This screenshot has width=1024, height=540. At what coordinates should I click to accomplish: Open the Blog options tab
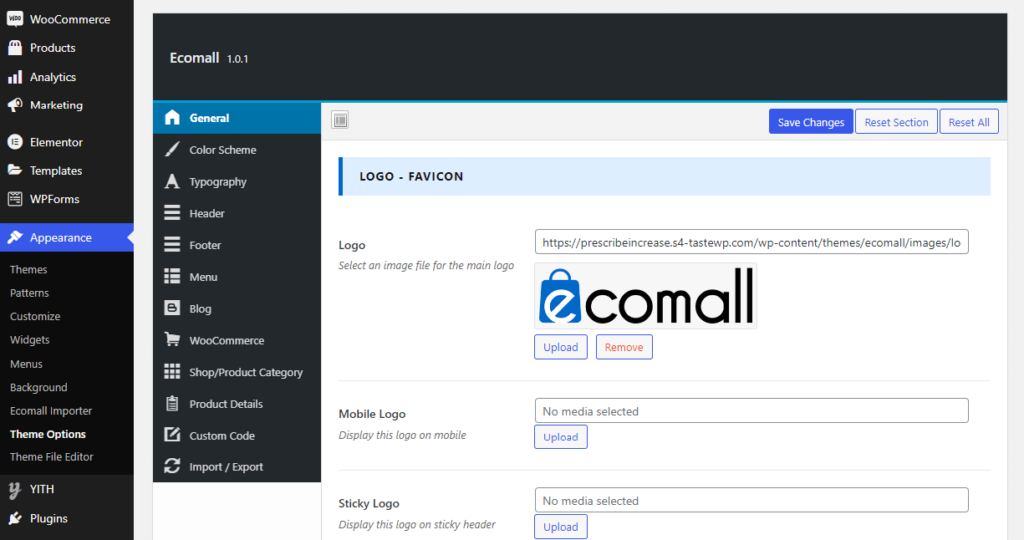pyautogui.click(x=237, y=309)
